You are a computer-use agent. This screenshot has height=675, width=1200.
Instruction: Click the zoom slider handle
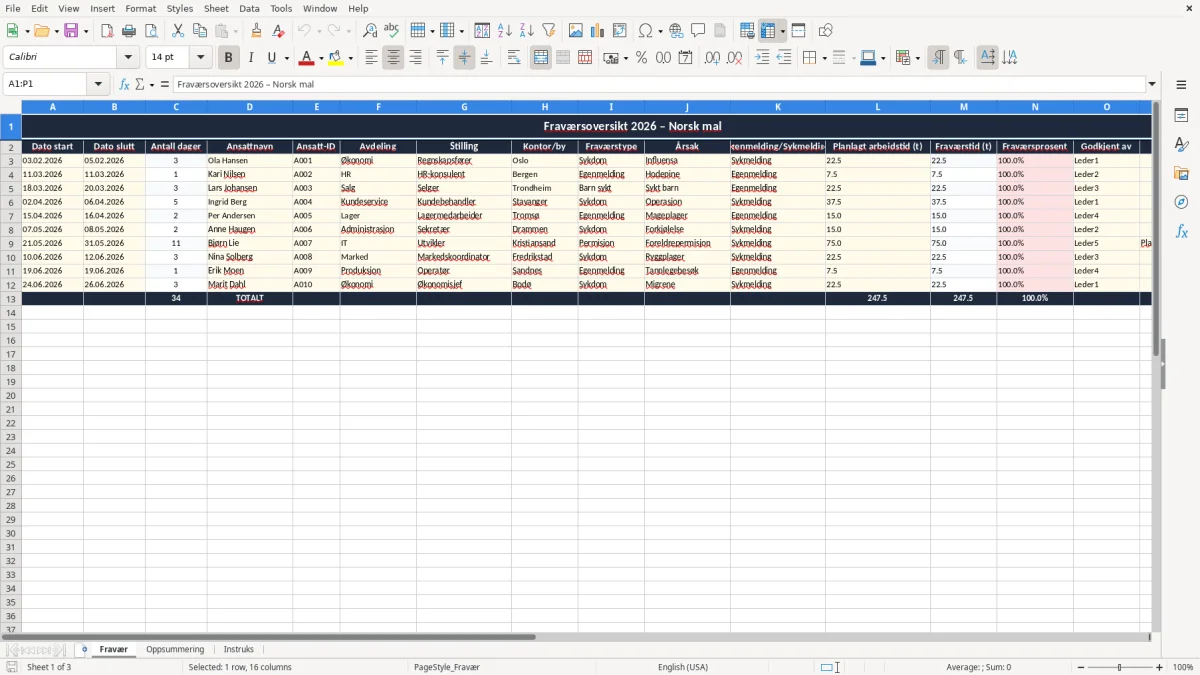[1120, 667]
